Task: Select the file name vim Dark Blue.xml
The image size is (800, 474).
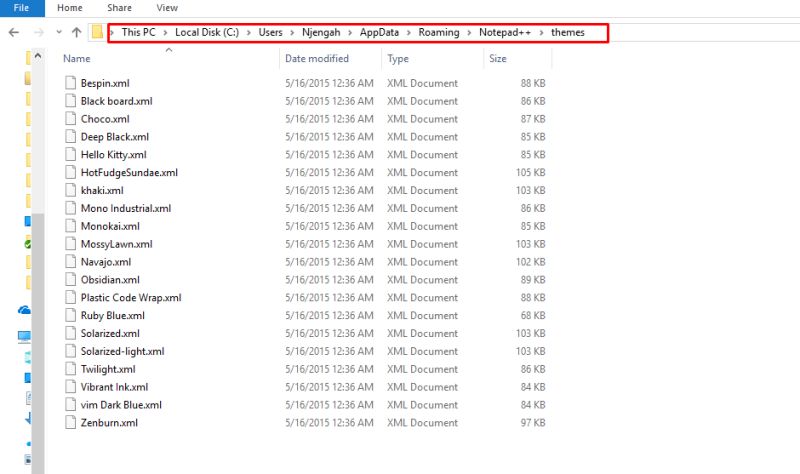Action: pos(121,405)
